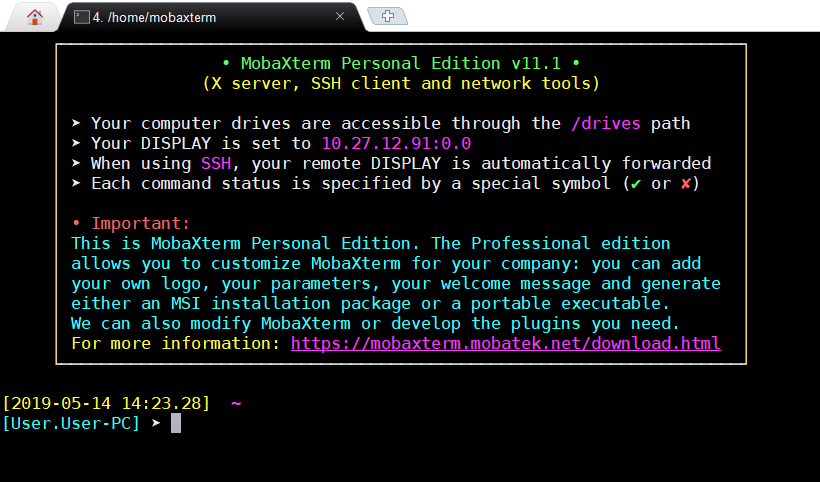This screenshot has height=482, width=820.
Task: Click the arrow bullet beside 'Your computer drives'
Action: (76, 123)
